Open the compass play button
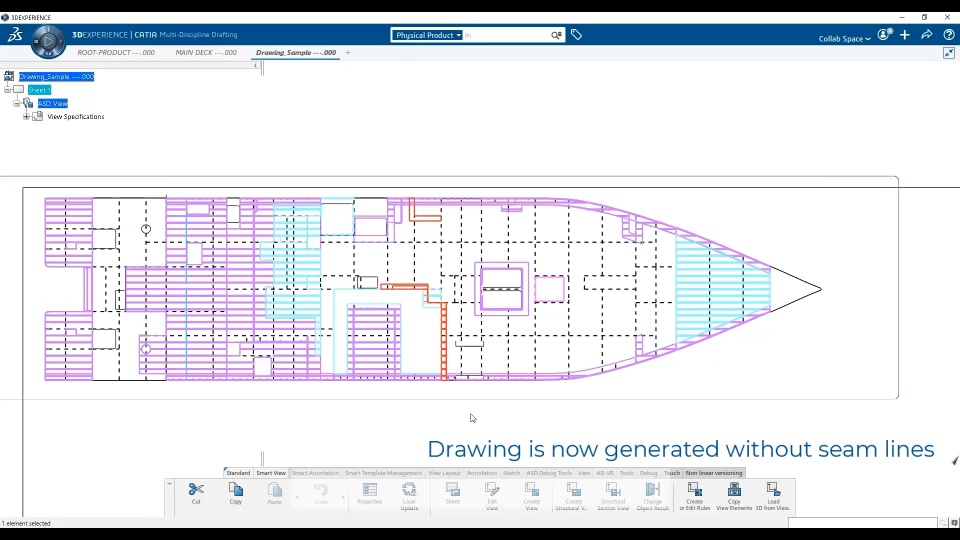This screenshot has height=540, width=960. pyautogui.click(x=48, y=42)
